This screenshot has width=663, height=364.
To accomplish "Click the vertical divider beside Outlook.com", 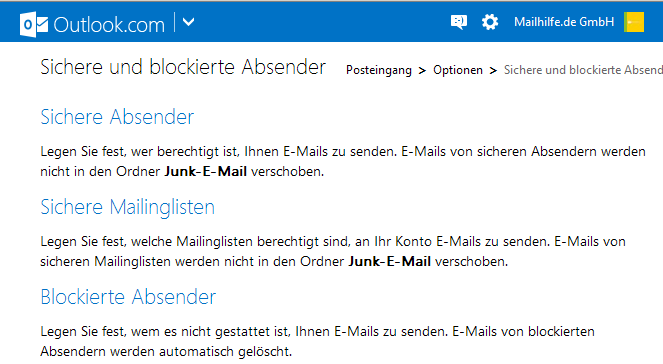I will pos(174,22).
